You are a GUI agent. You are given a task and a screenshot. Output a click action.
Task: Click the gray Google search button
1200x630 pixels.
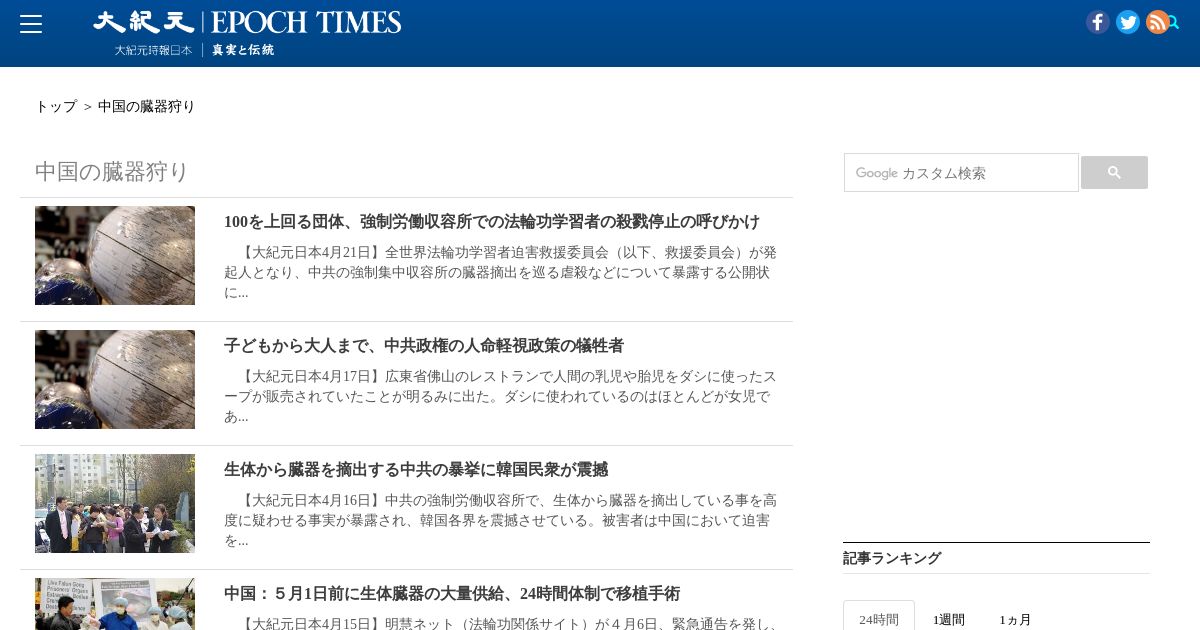[x=1114, y=172]
